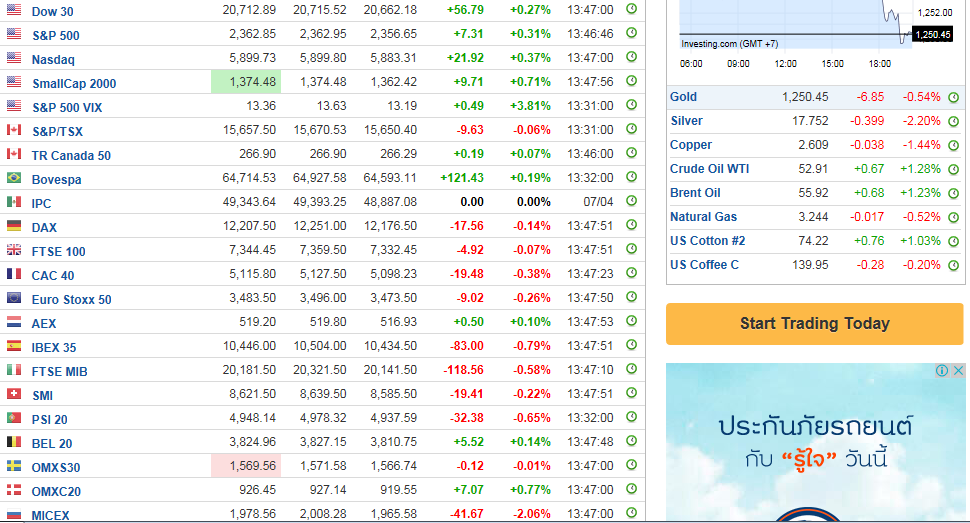The image size is (970, 523).
Task: Click the Swiss flag beside SMI
Action: [x=14, y=394]
